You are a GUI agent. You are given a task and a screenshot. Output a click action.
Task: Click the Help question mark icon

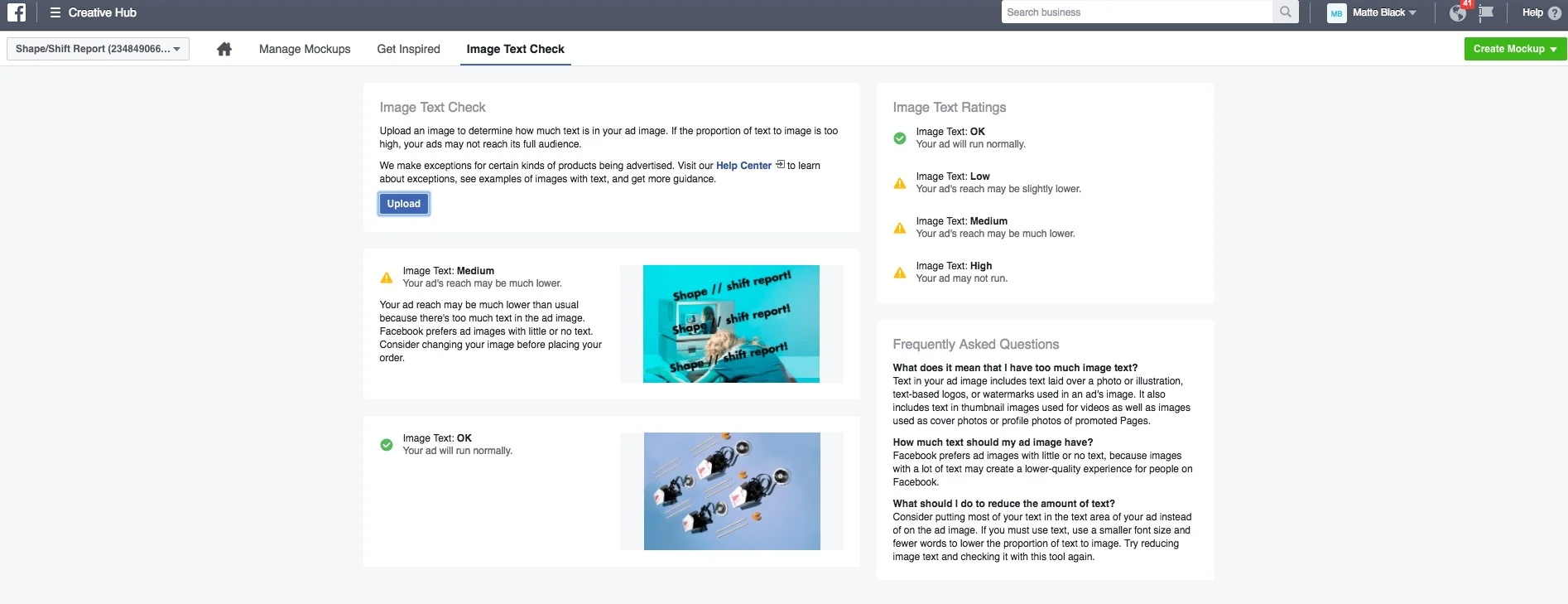click(x=1555, y=12)
